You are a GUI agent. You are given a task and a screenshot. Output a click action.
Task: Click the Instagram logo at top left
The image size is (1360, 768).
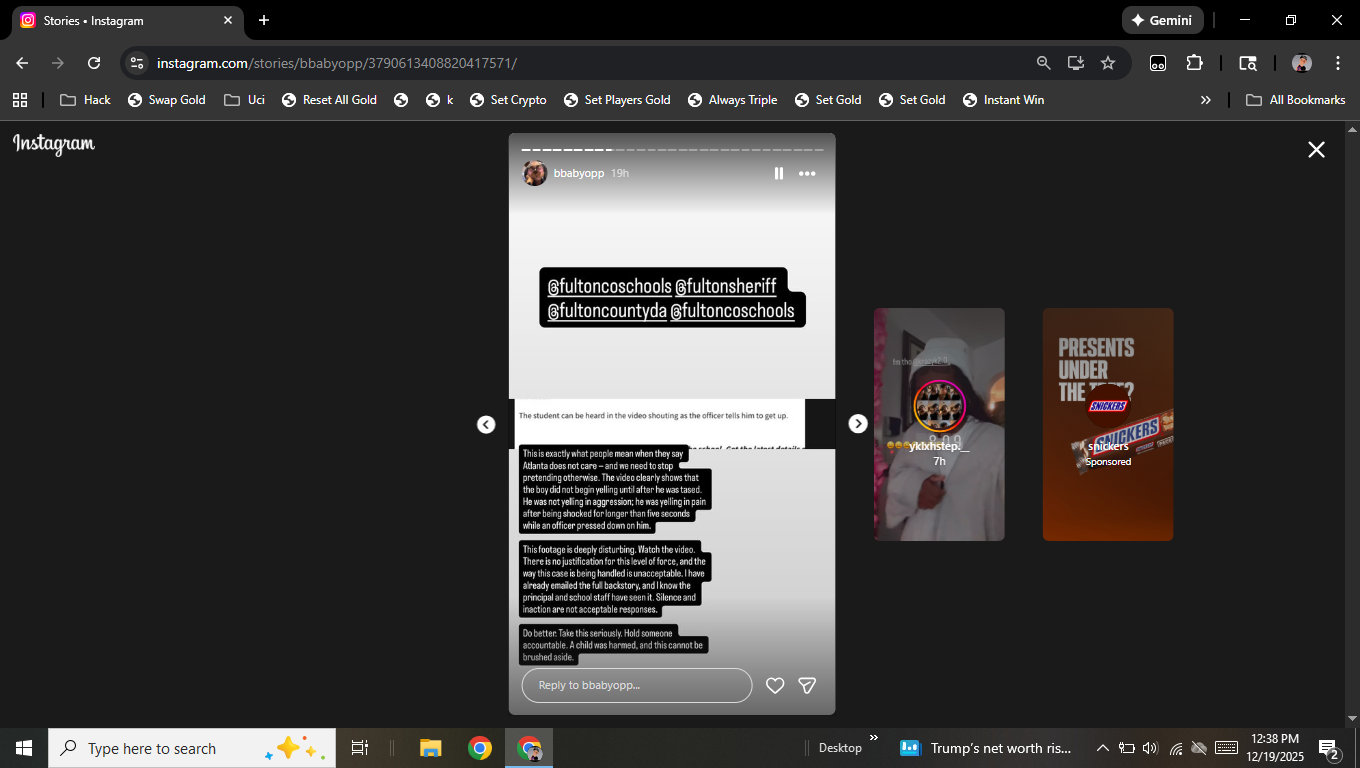pyautogui.click(x=54, y=145)
